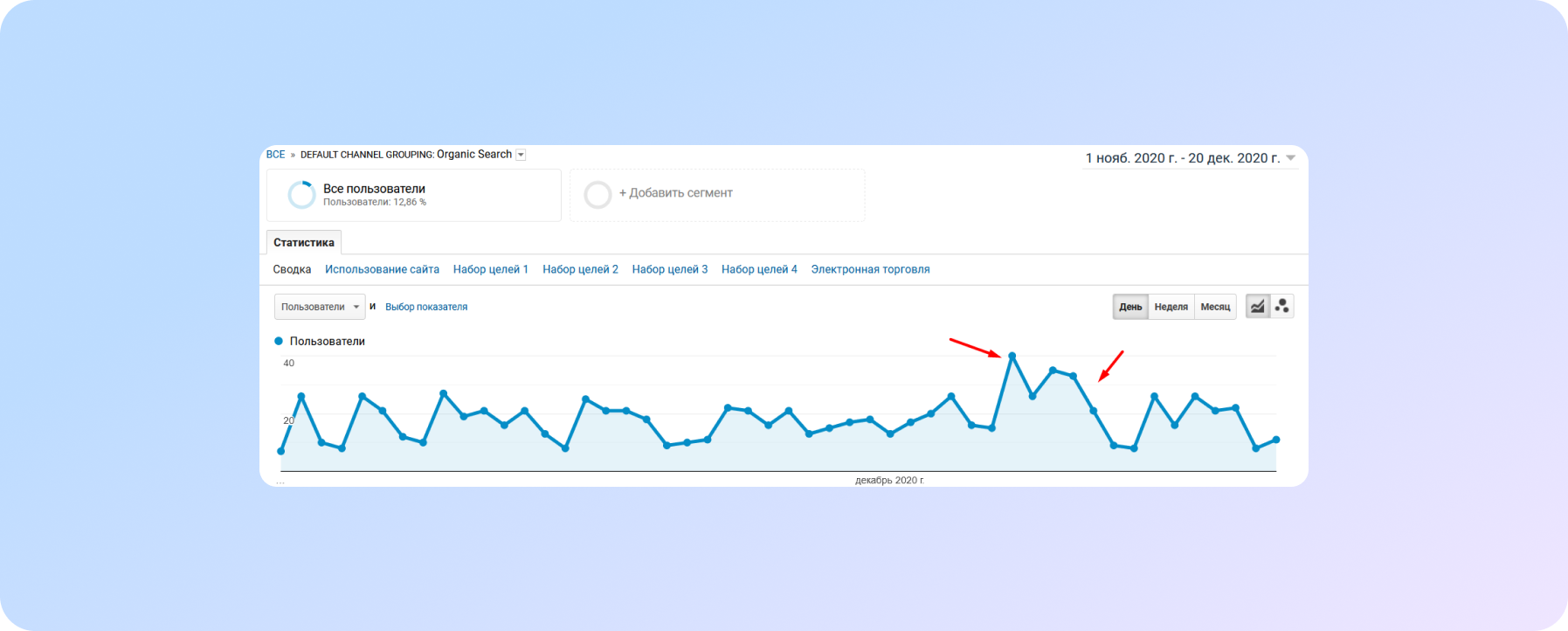
Task: Open 'Электронная торговля' sub-tab
Action: click(x=870, y=269)
